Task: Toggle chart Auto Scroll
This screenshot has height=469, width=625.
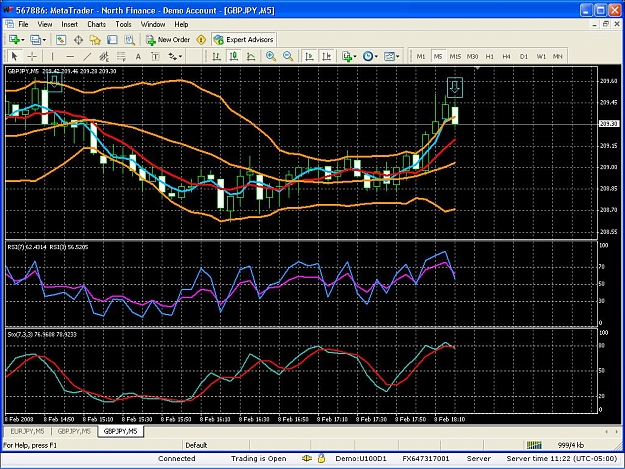Action: pyautogui.click(x=309, y=56)
